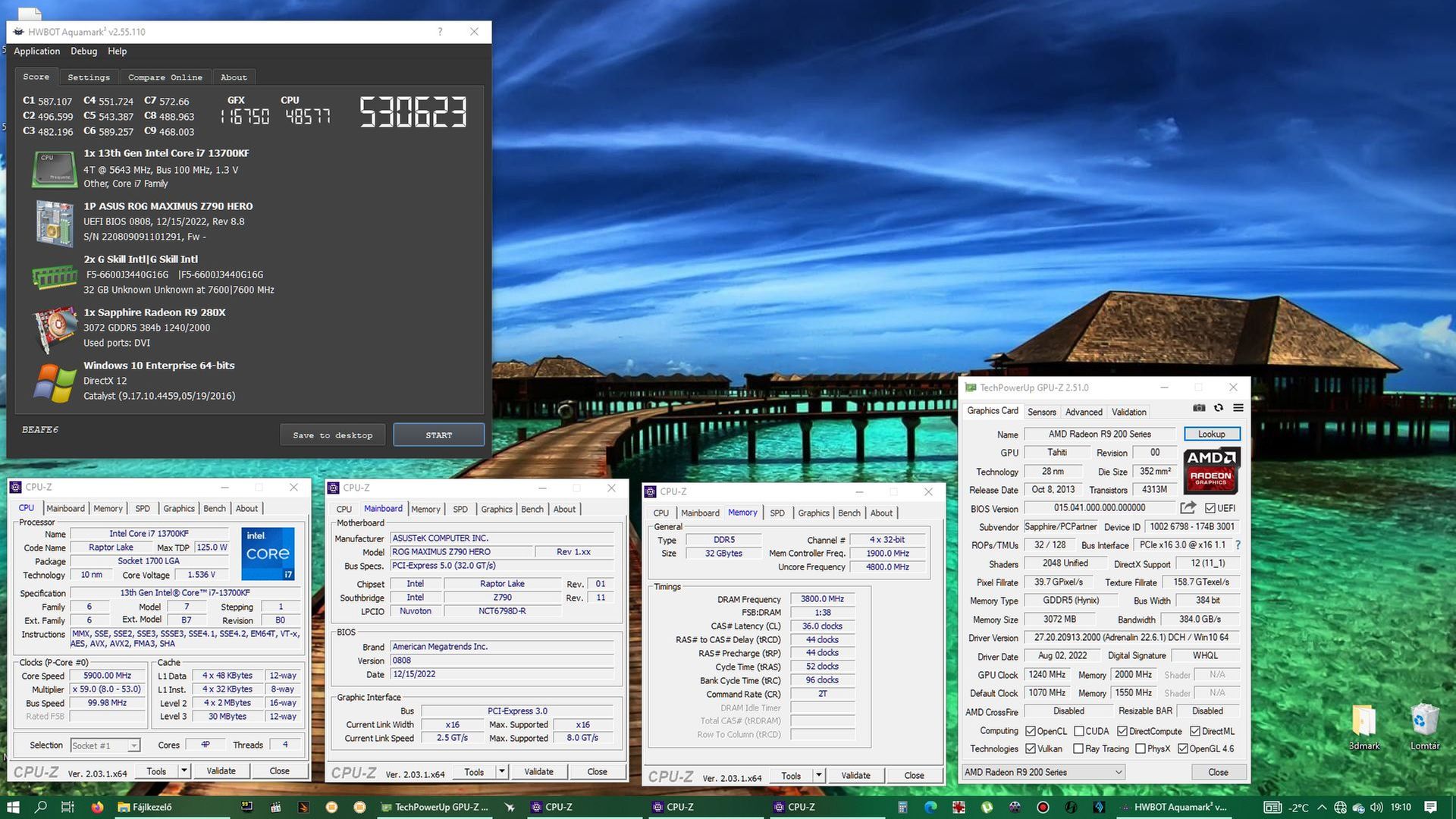1456x819 pixels.
Task: Open the notification center icon
Action: (1430, 807)
